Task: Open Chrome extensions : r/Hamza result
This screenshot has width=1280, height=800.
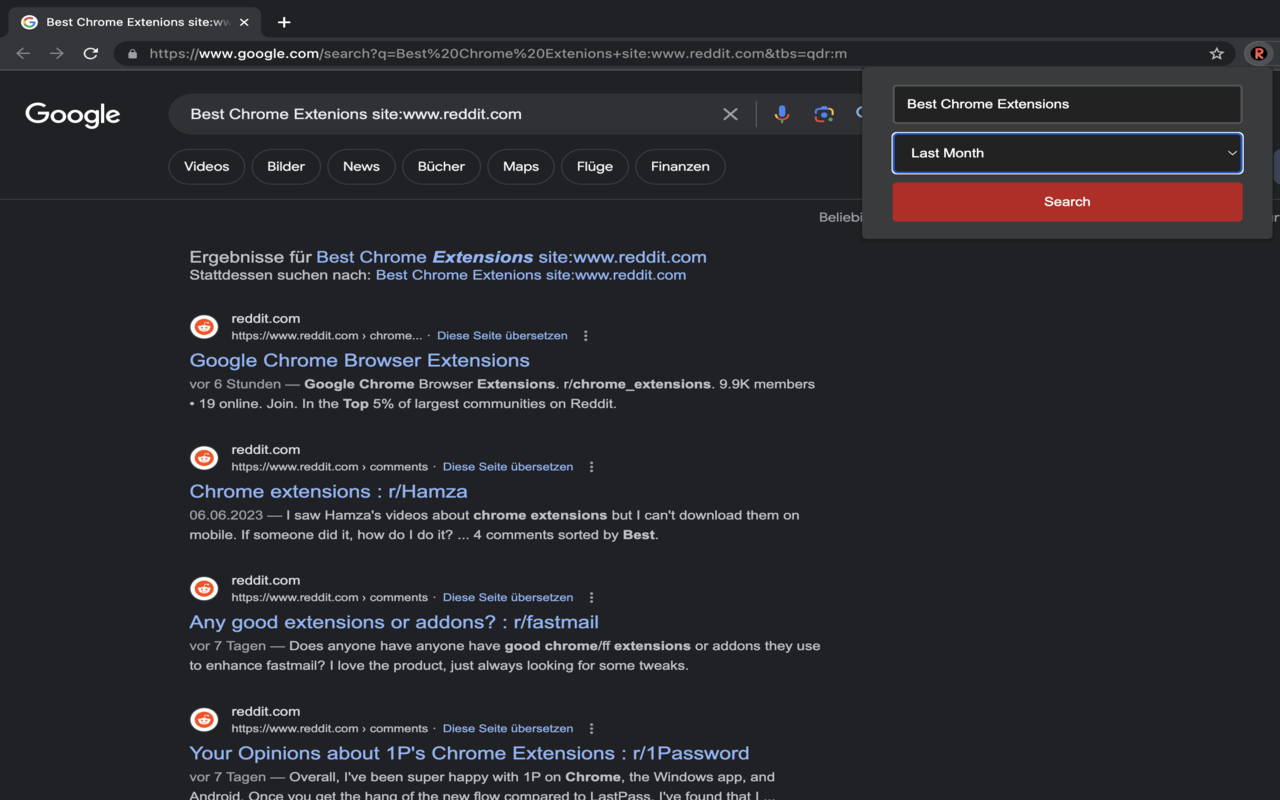Action: [329, 491]
